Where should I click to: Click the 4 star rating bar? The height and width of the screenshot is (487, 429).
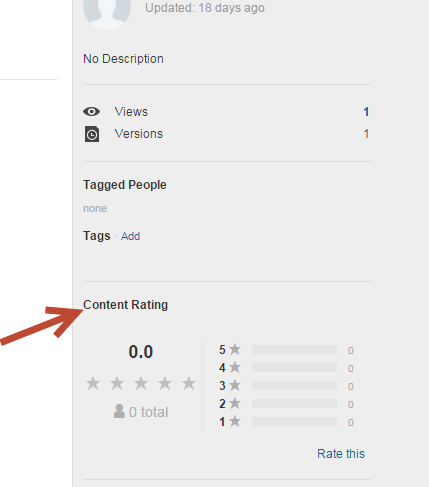[x=294, y=367]
